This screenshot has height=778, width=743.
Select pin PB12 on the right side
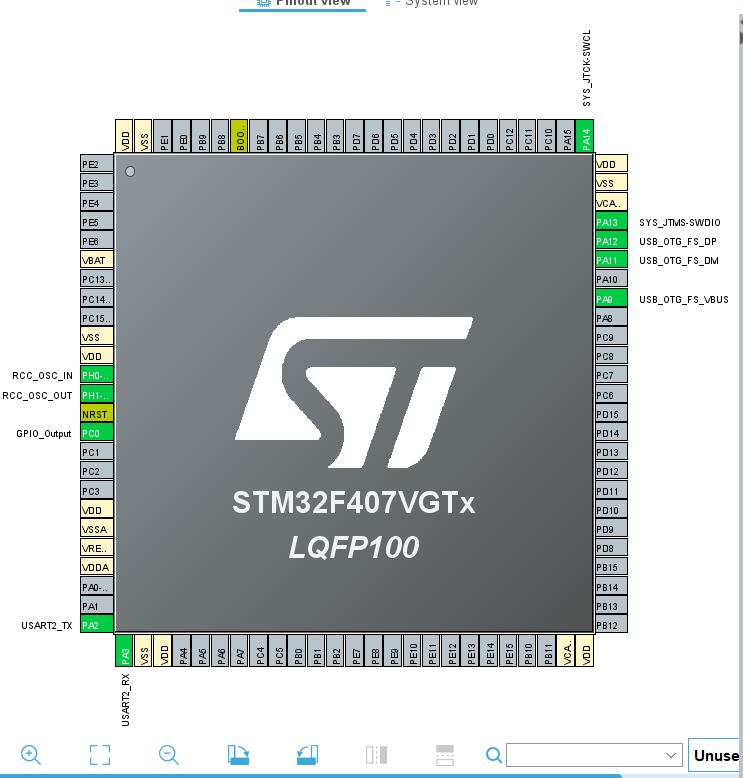pyautogui.click(x=611, y=625)
